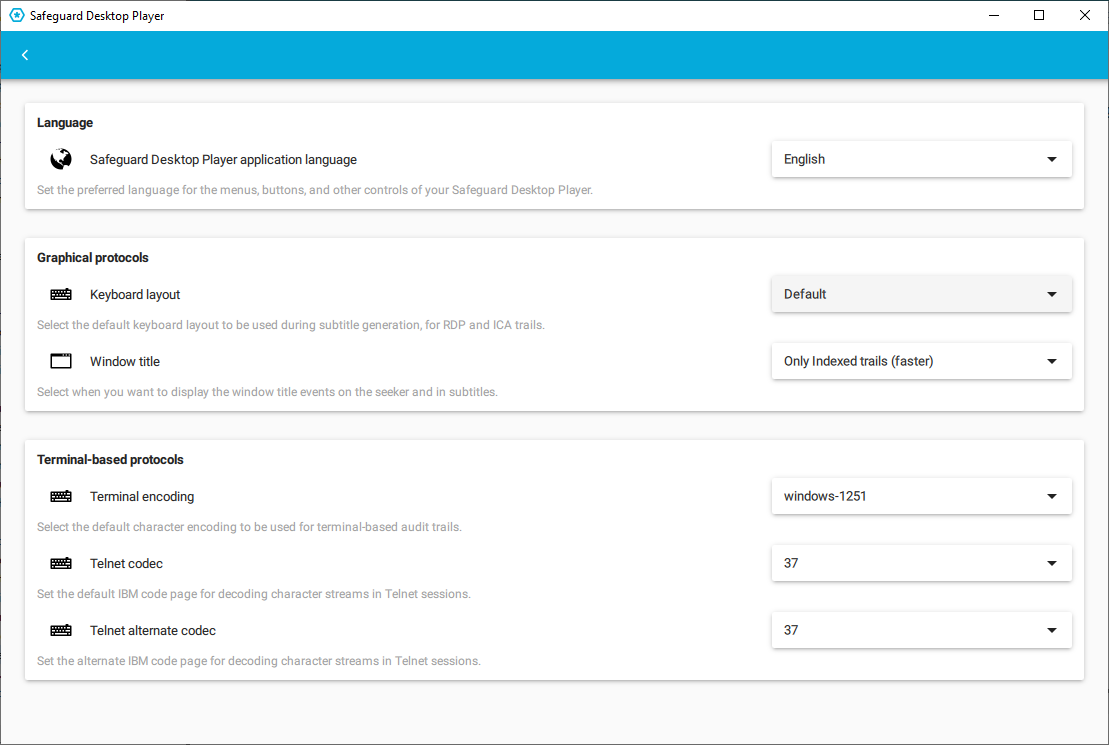This screenshot has height=745, width=1109.
Task: Go back using the header arrow
Action: tap(25, 55)
